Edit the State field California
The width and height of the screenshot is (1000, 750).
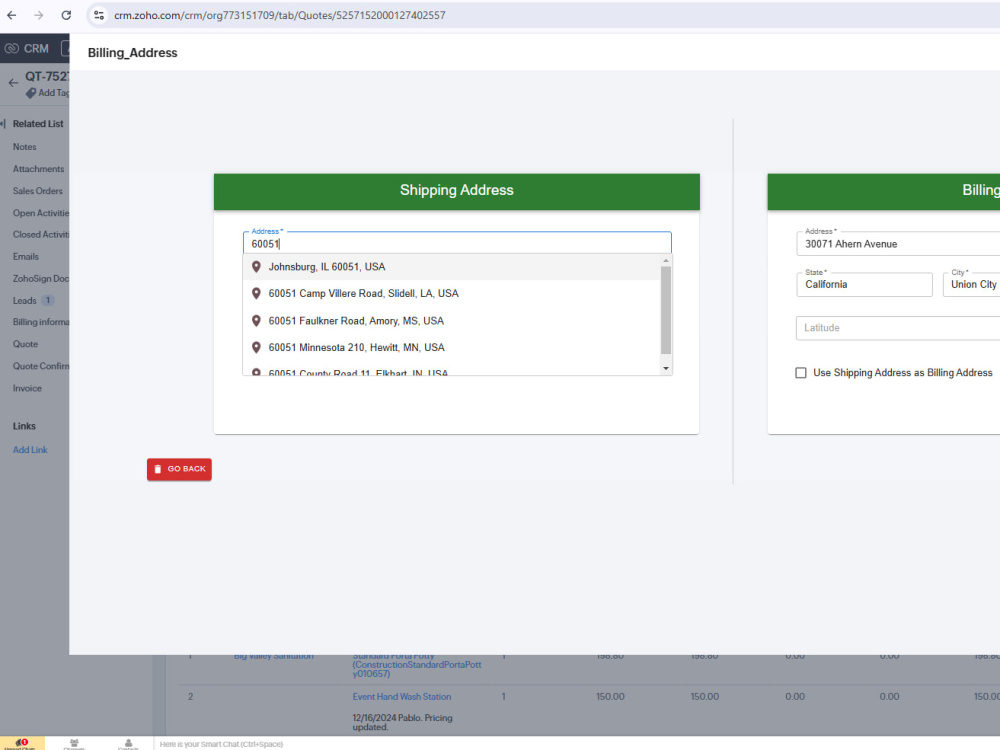(x=864, y=284)
